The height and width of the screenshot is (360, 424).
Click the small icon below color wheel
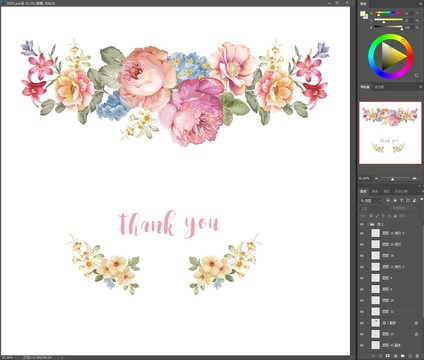[x=417, y=76]
